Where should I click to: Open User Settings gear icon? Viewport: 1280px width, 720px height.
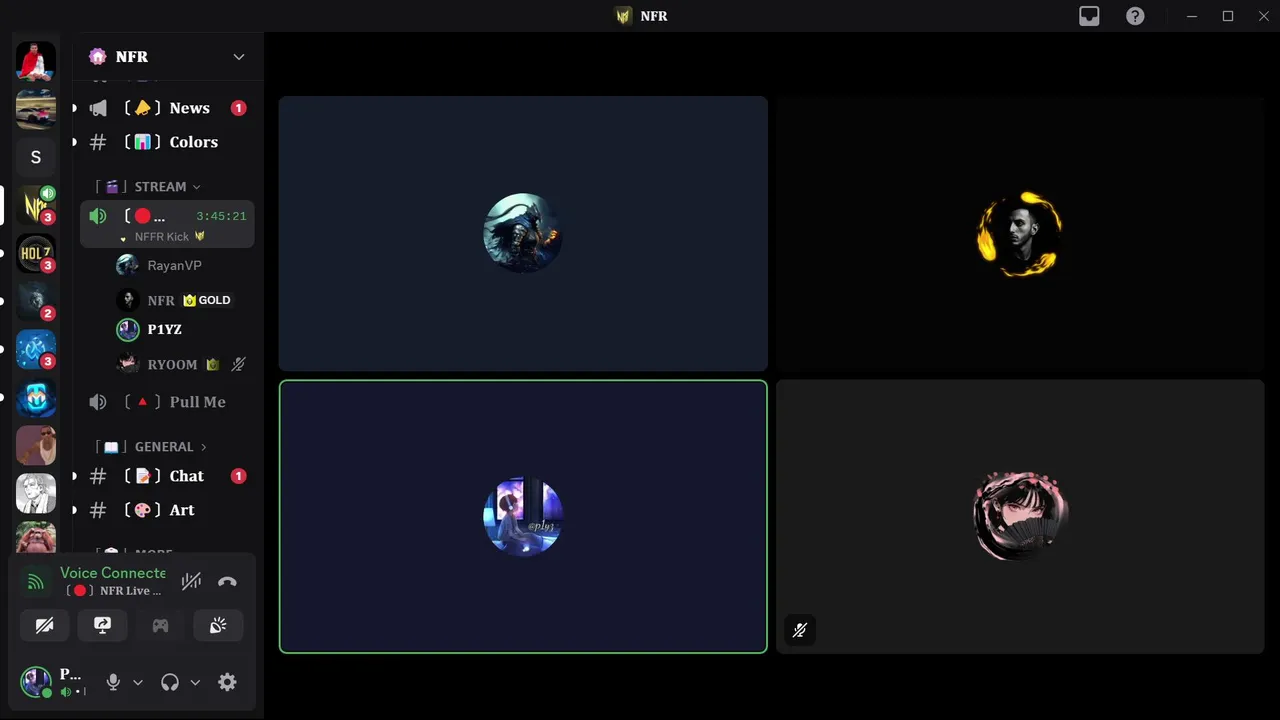pyautogui.click(x=227, y=682)
